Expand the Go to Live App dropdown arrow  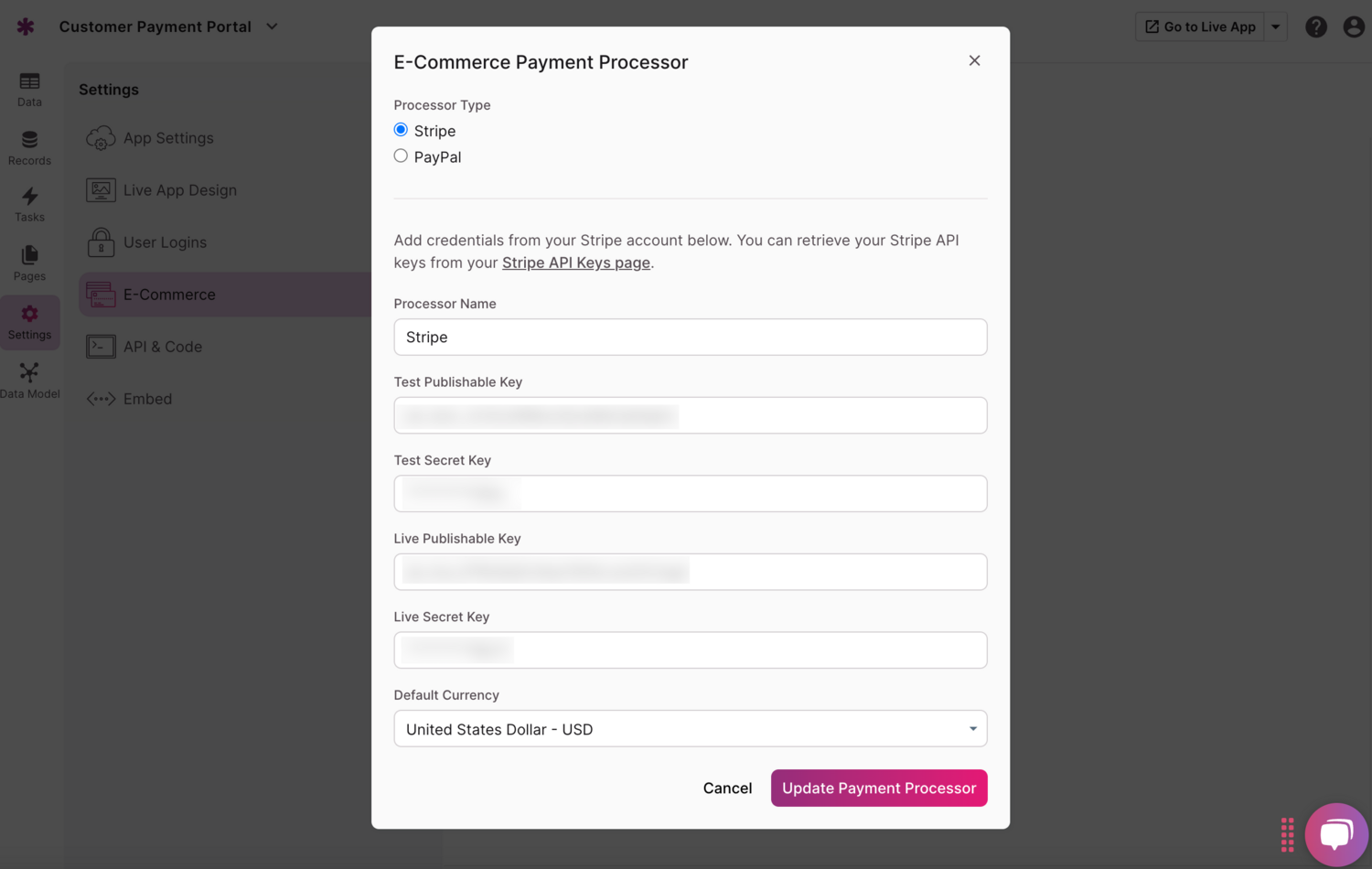coord(1276,27)
